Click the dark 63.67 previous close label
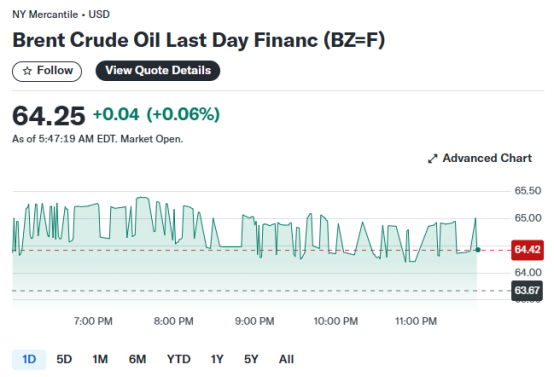 coord(527,290)
